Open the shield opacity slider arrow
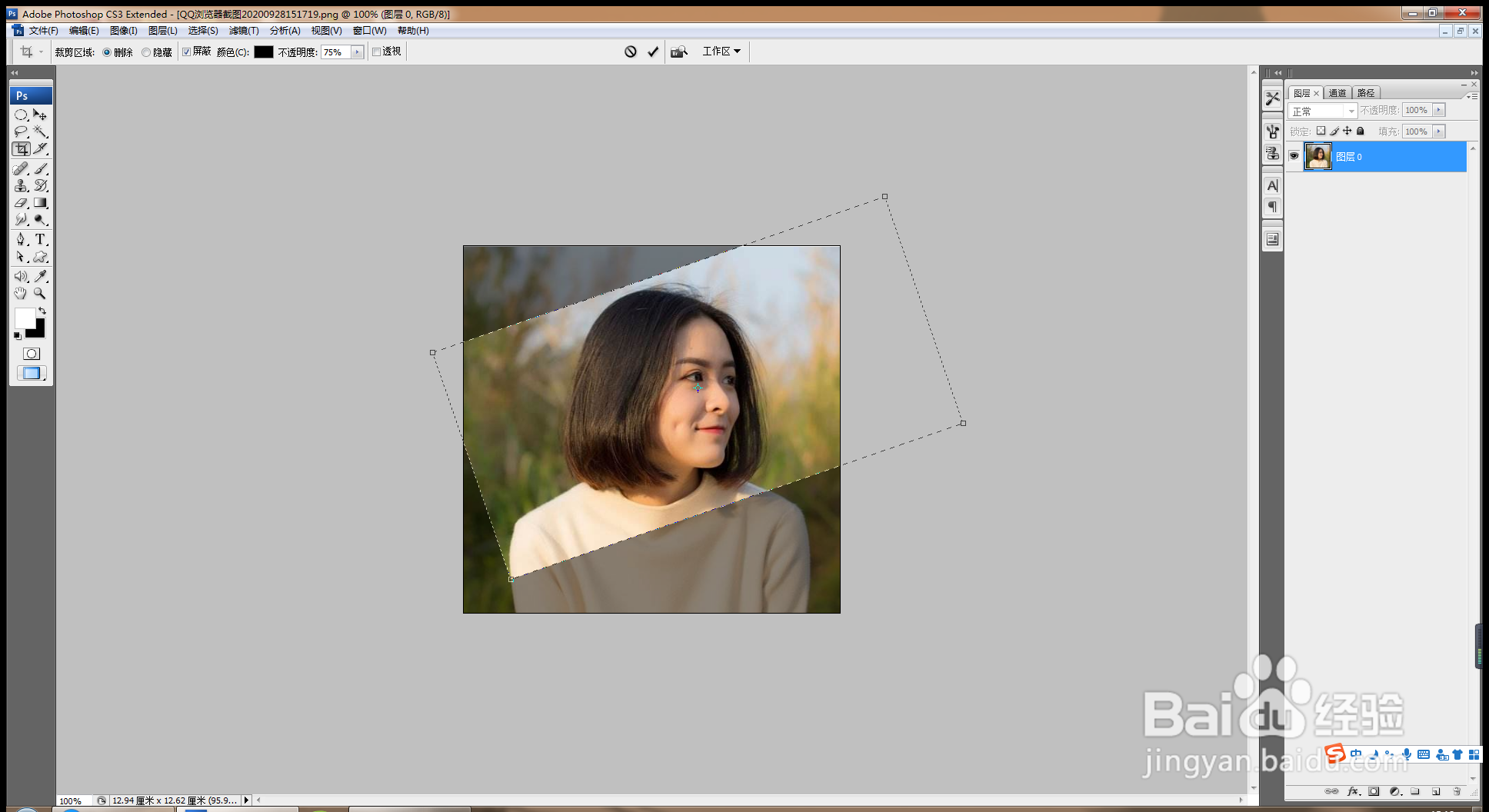This screenshot has height=812, width=1489. [x=358, y=52]
